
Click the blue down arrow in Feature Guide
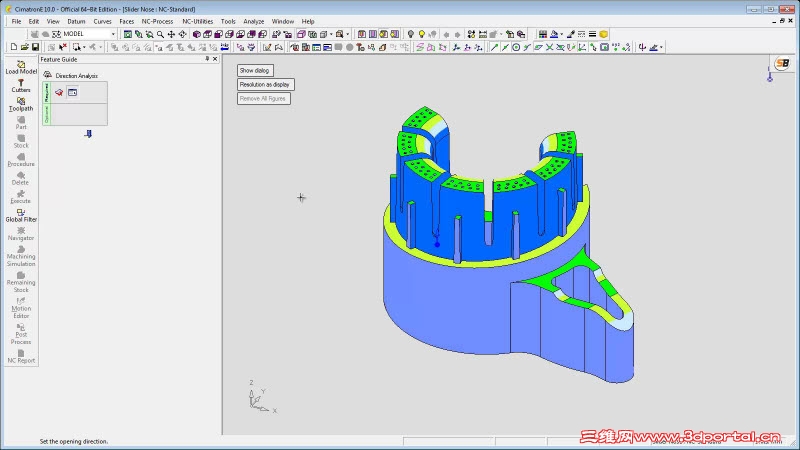(x=88, y=134)
